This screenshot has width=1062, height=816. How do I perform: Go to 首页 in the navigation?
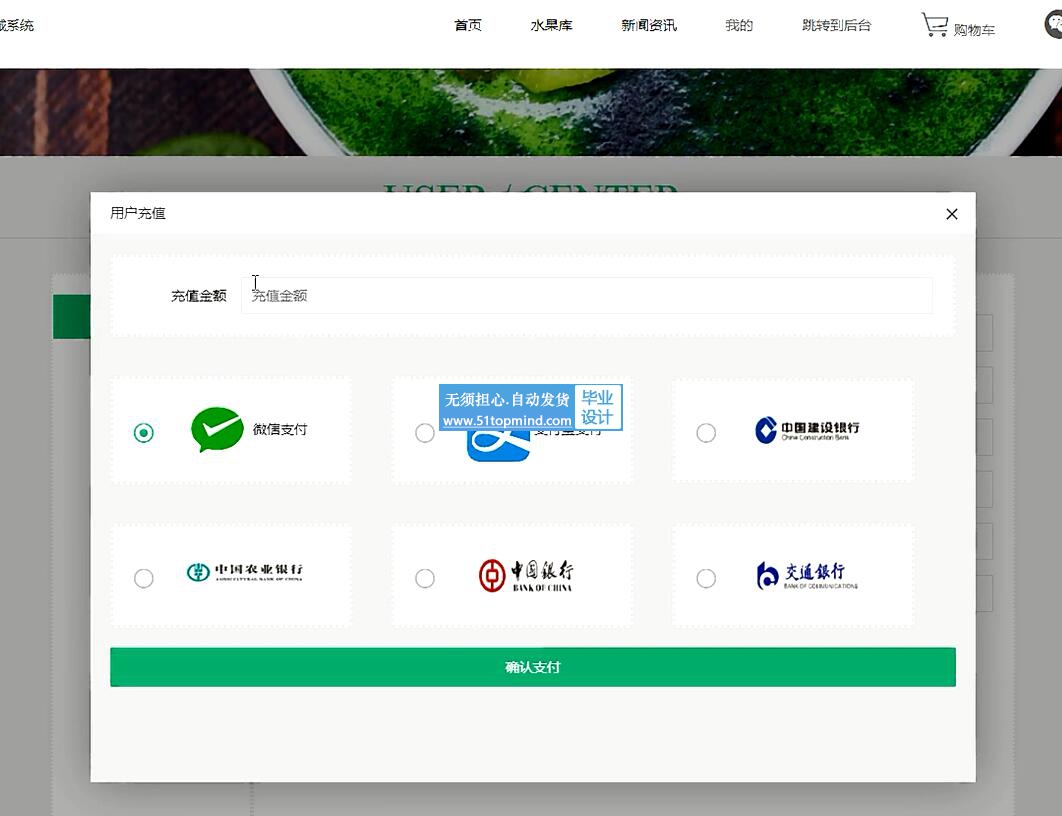[468, 25]
